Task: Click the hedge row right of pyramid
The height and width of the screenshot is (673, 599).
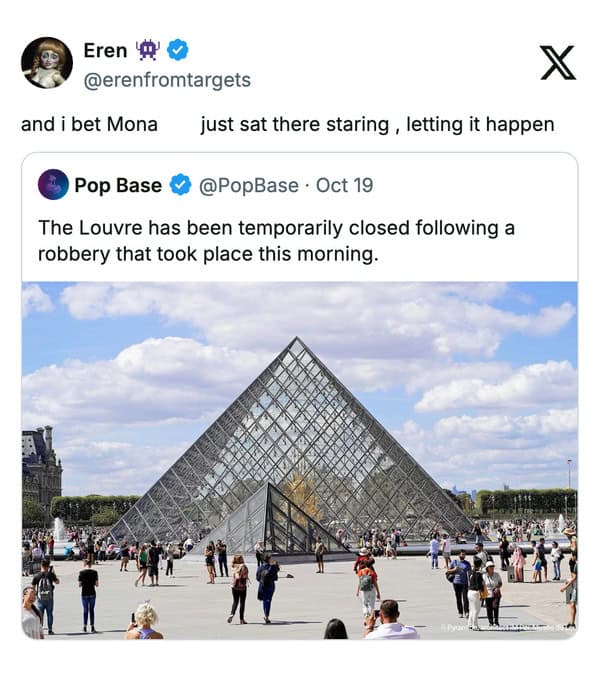Action: [527, 502]
